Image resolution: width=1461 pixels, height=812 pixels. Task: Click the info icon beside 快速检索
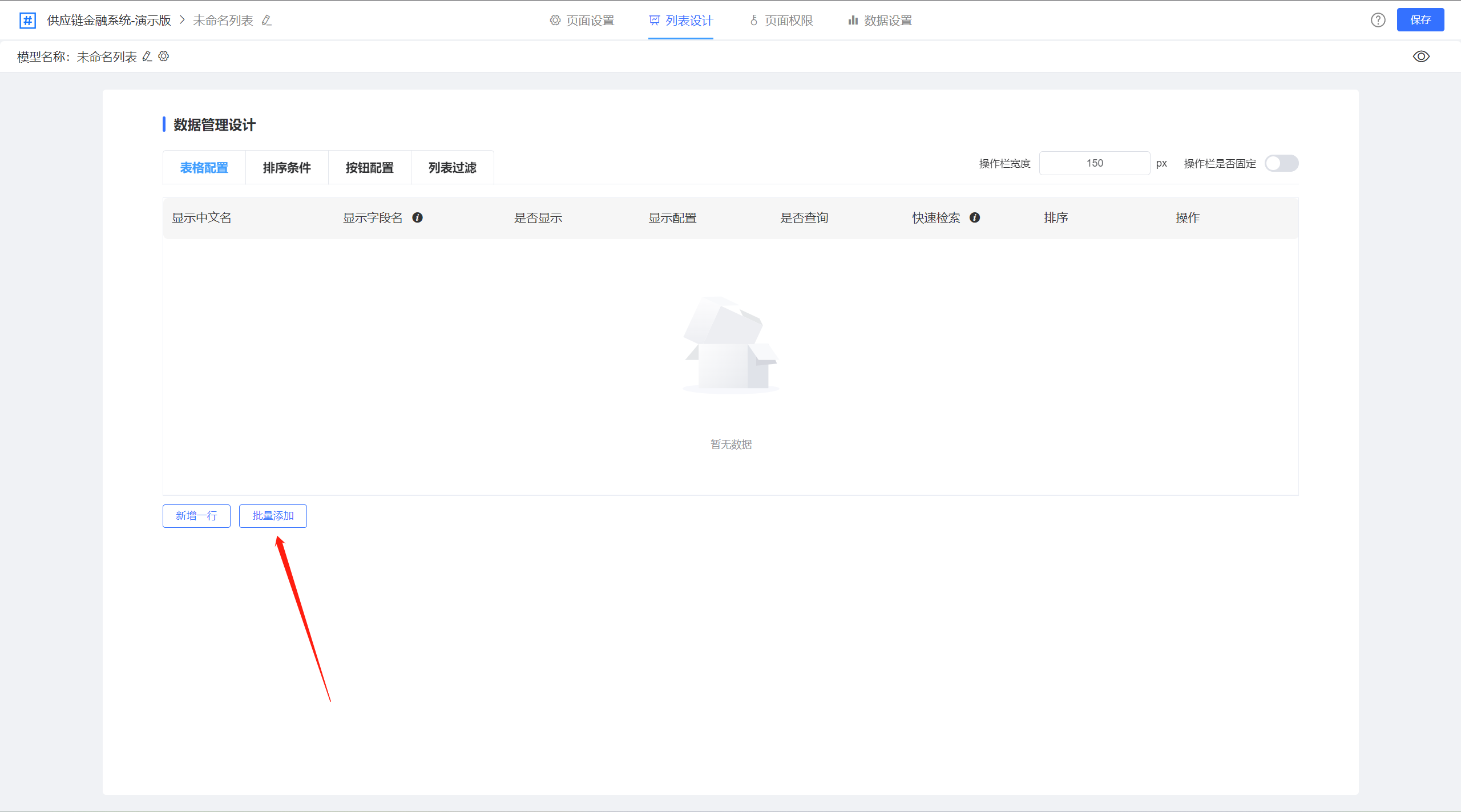pyautogui.click(x=975, y=217)
